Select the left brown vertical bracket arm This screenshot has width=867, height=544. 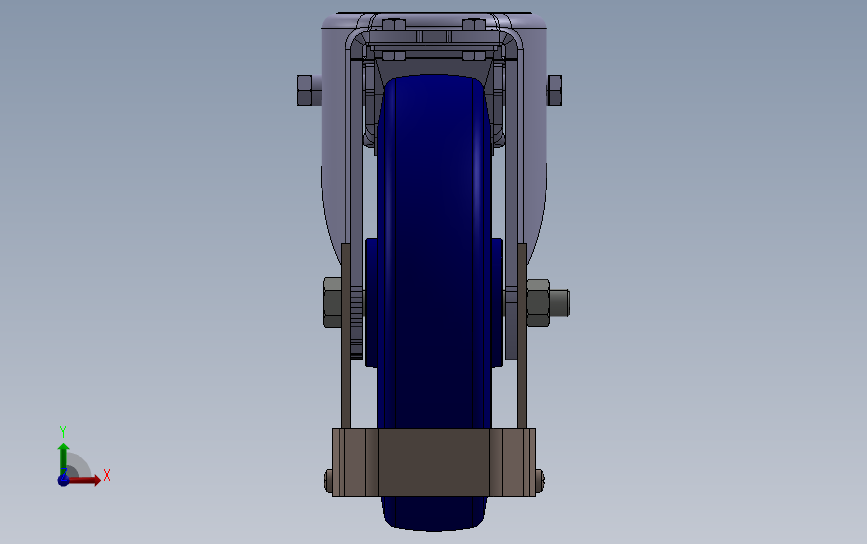346,336
